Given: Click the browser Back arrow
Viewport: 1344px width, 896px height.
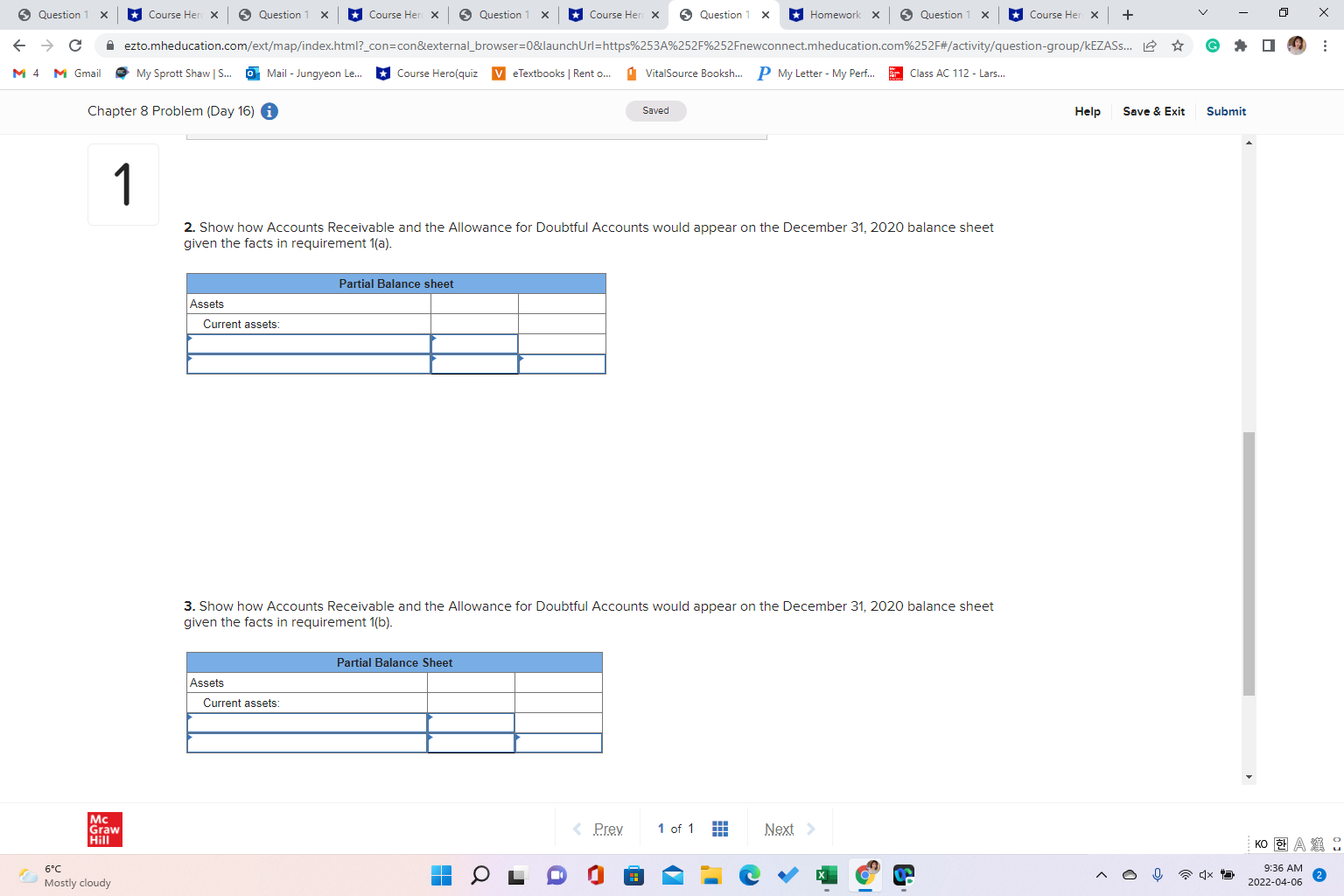Looking at the screenshot, I should coord(19,45).
